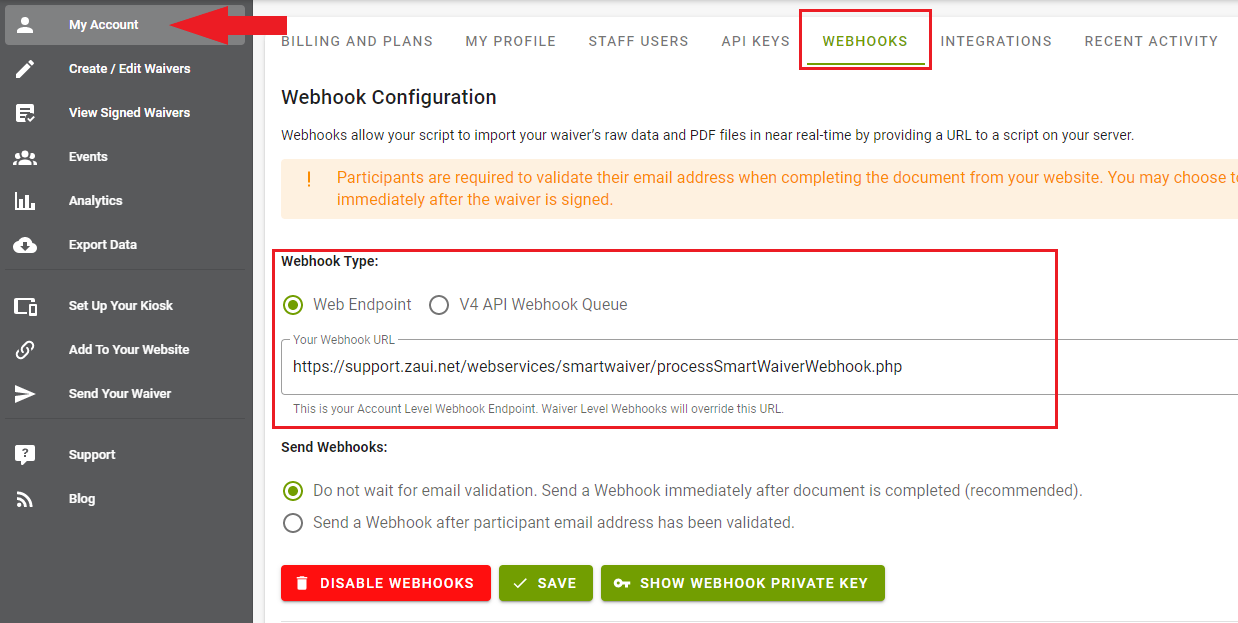Open the Support question bubble icon
Image resolution: width=1238 pixels, height=623 pixels.
[25, 455]
